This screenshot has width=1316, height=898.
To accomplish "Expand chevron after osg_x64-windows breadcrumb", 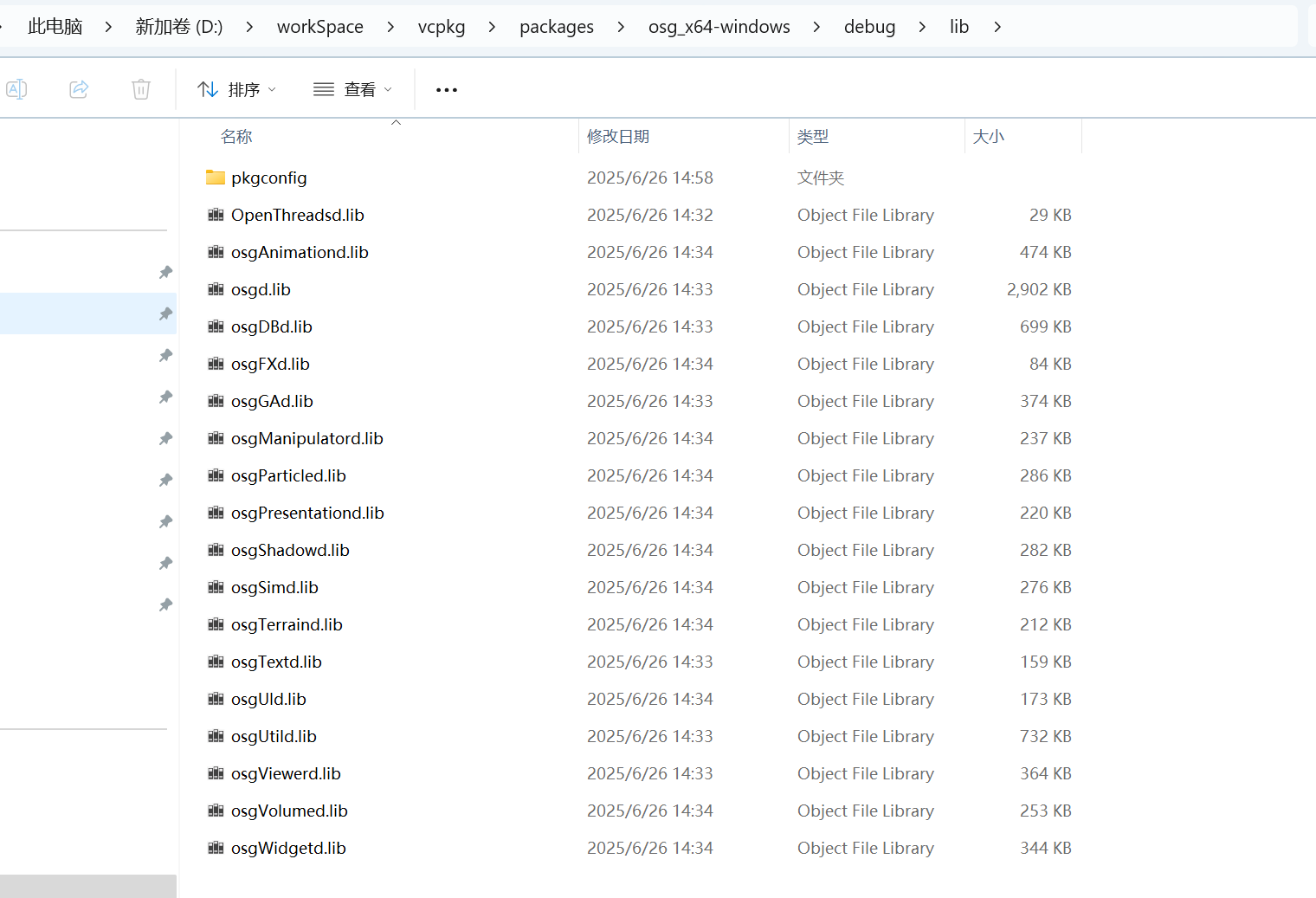I will point(816,27).
